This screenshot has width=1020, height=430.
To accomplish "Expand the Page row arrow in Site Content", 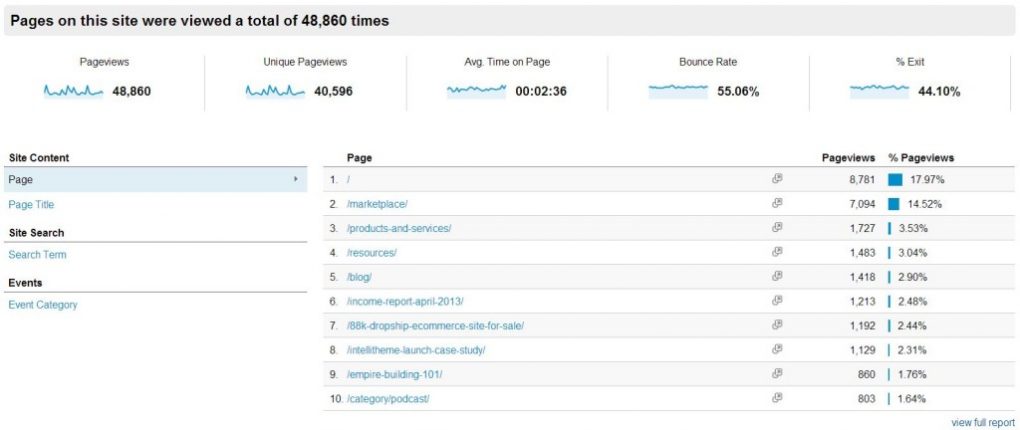I will click(296, 179).
